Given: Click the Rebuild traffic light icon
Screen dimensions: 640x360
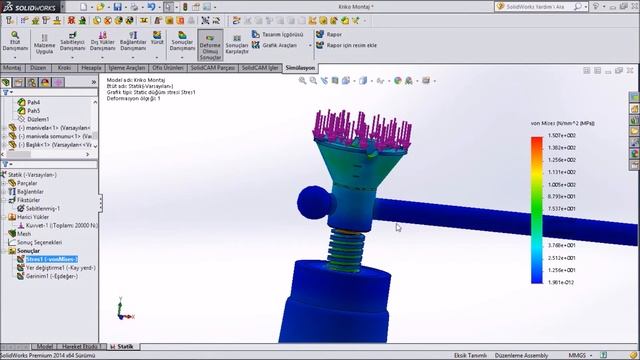Looking at the screenshot, I should click(x=185, y=7).
